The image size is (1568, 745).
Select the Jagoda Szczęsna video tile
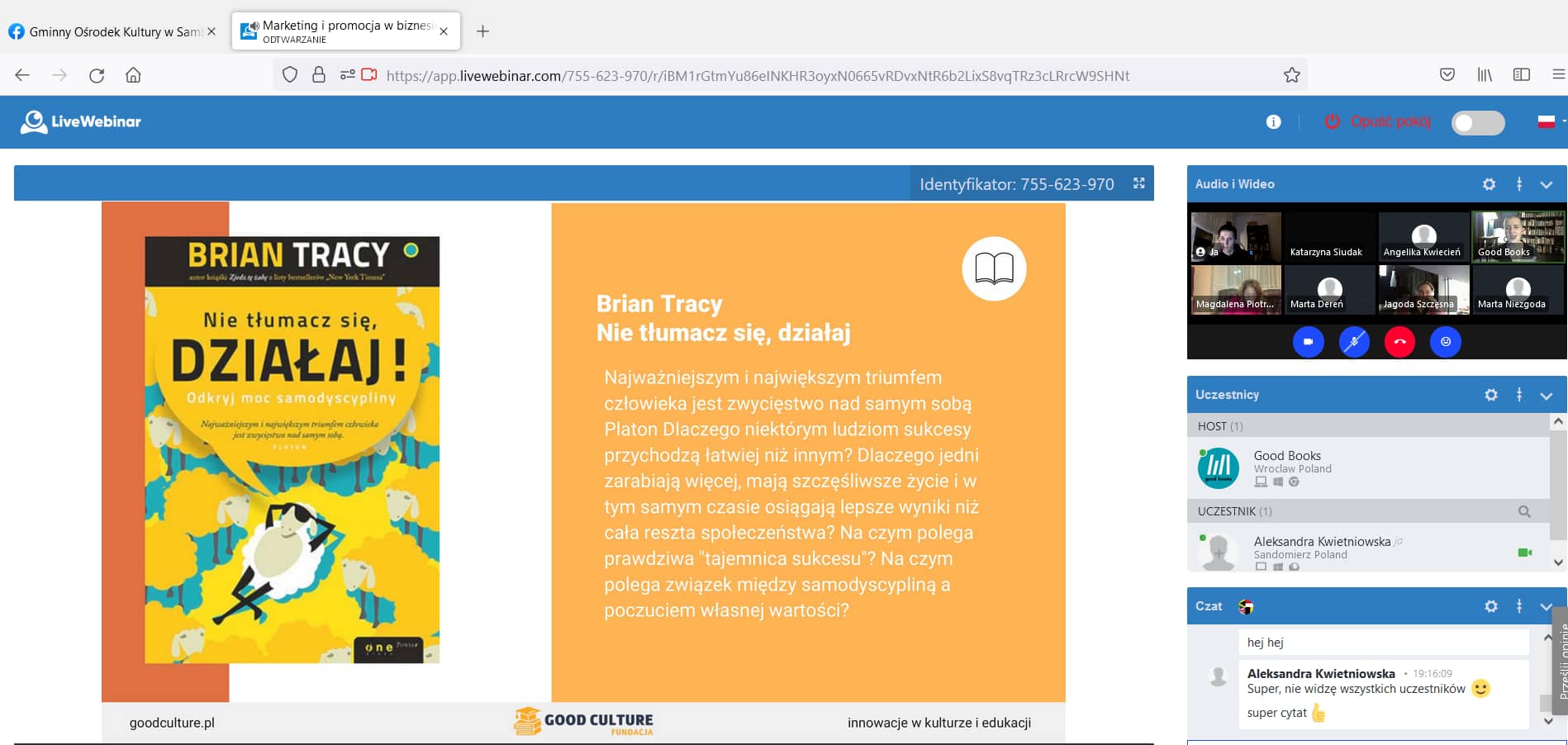[1423, 289]
